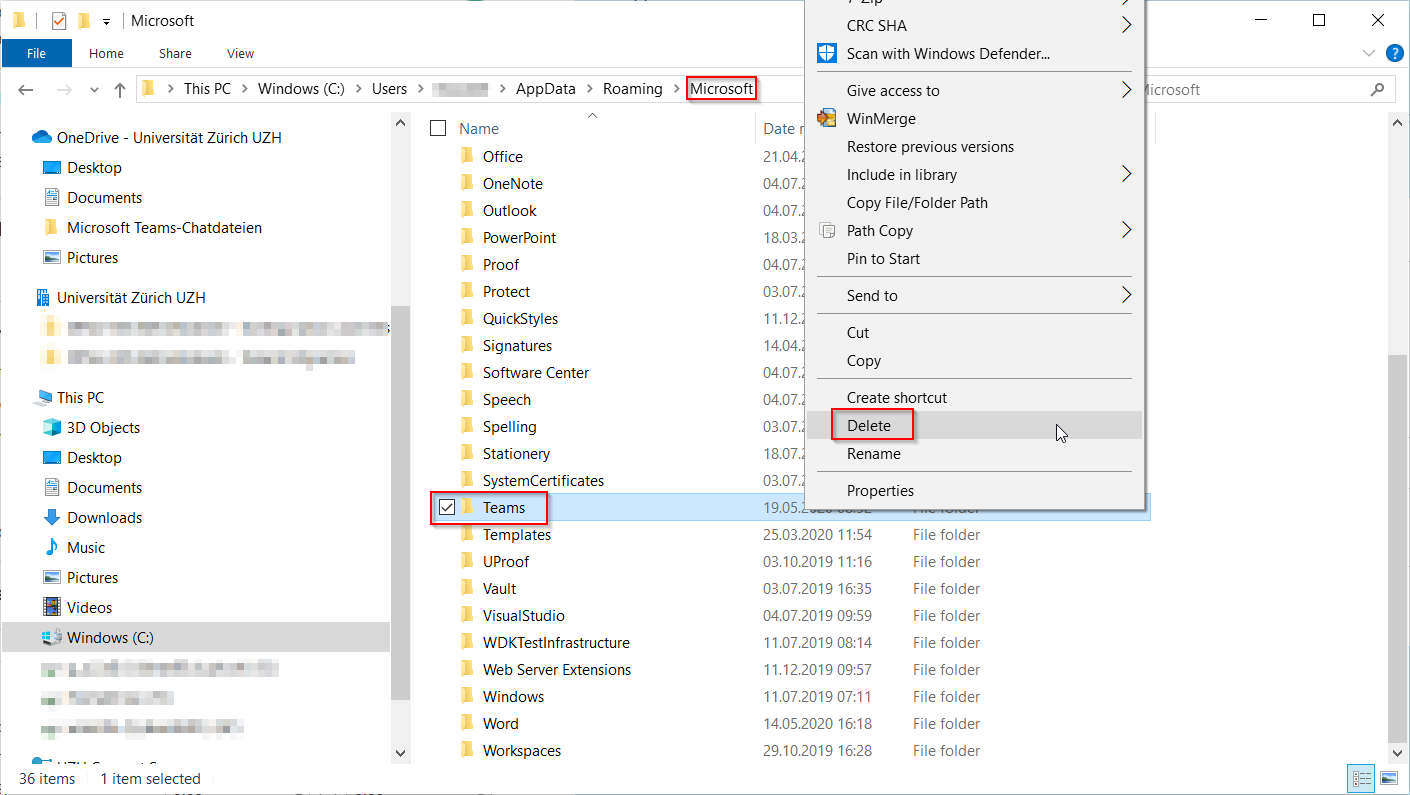Select 3D Objects in navigation pane
The image size is (1410, 795).
click(x=103, y=427)
